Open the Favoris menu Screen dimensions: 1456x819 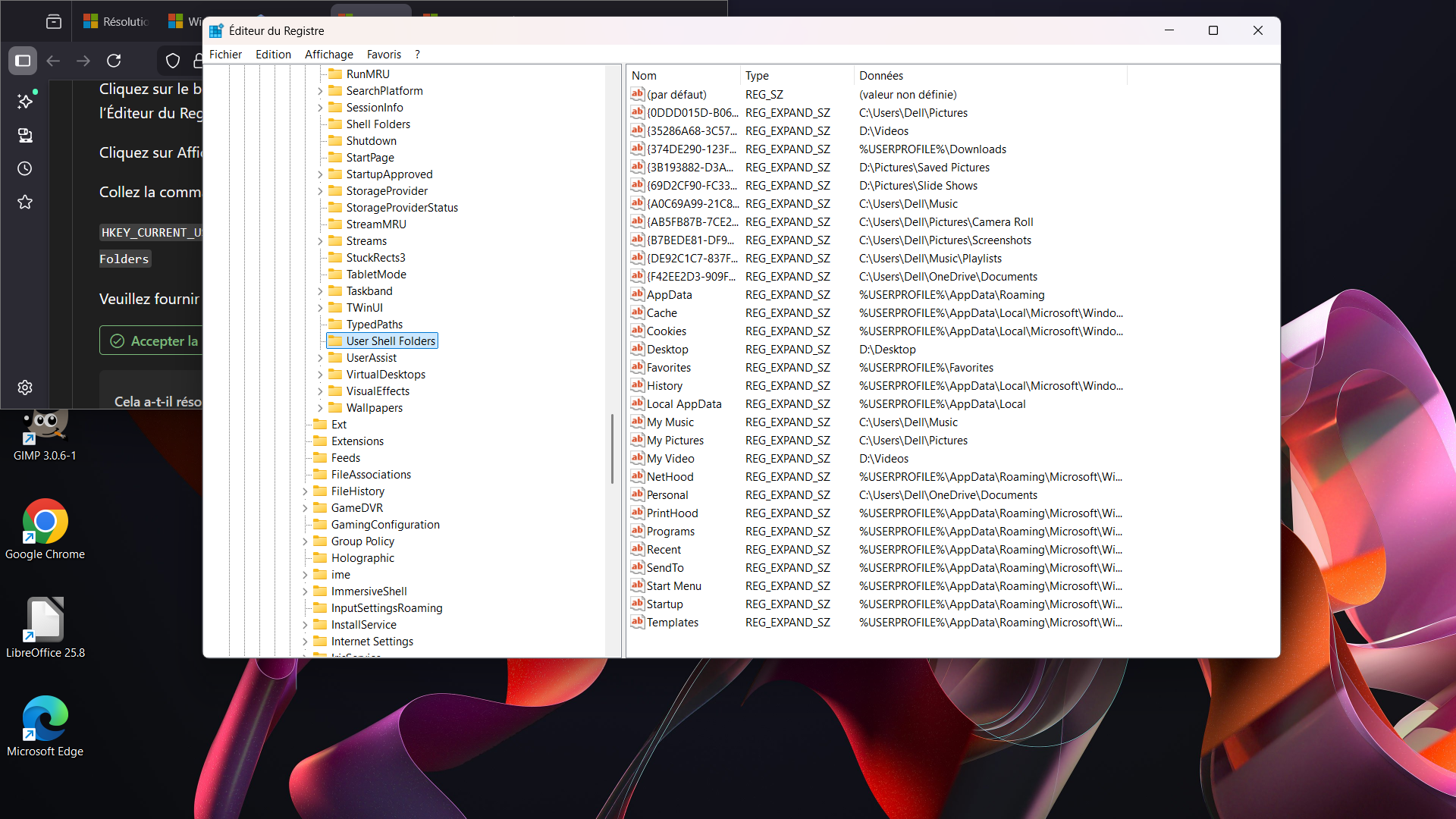tap(384, 54)
